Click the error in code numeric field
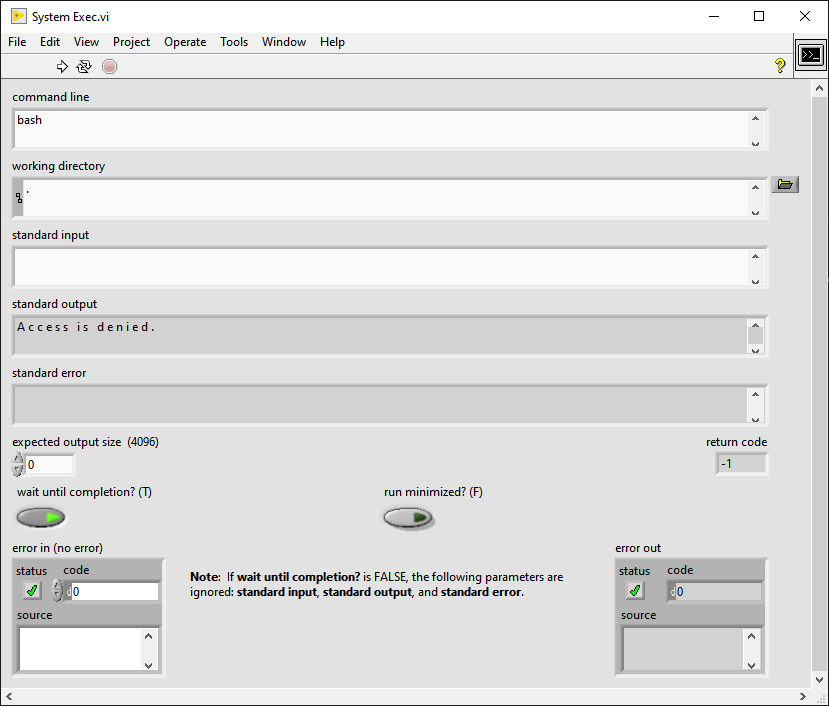 [114, 591]
